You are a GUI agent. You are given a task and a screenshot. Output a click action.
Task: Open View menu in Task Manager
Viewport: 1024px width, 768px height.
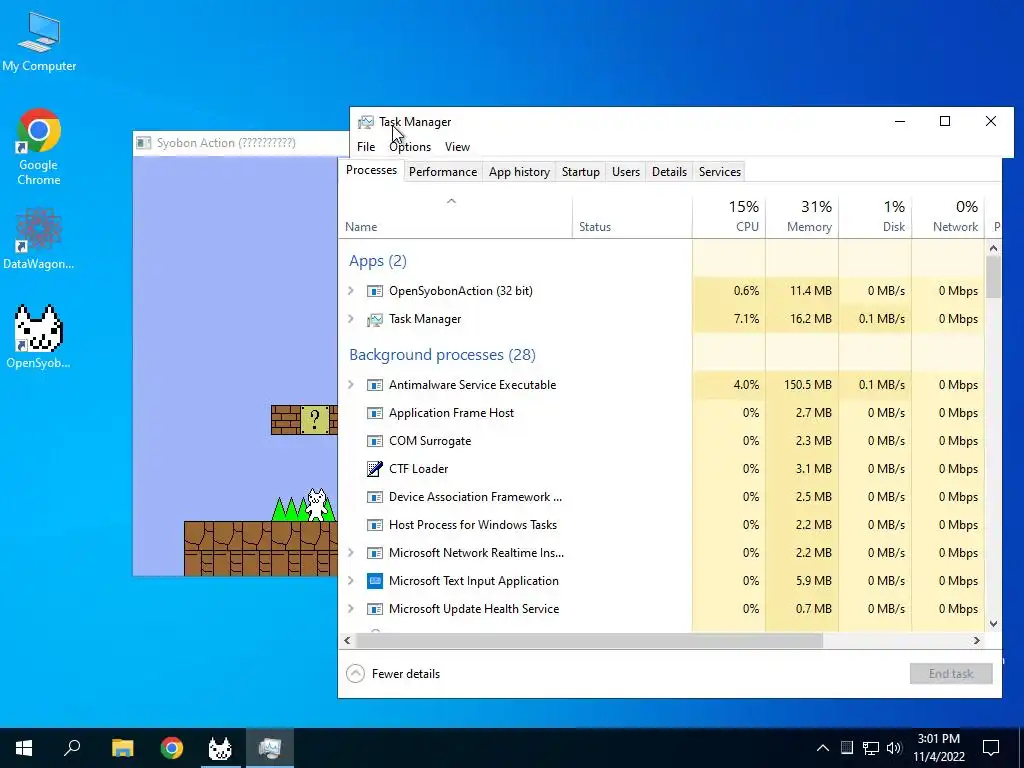coord(457,147)
